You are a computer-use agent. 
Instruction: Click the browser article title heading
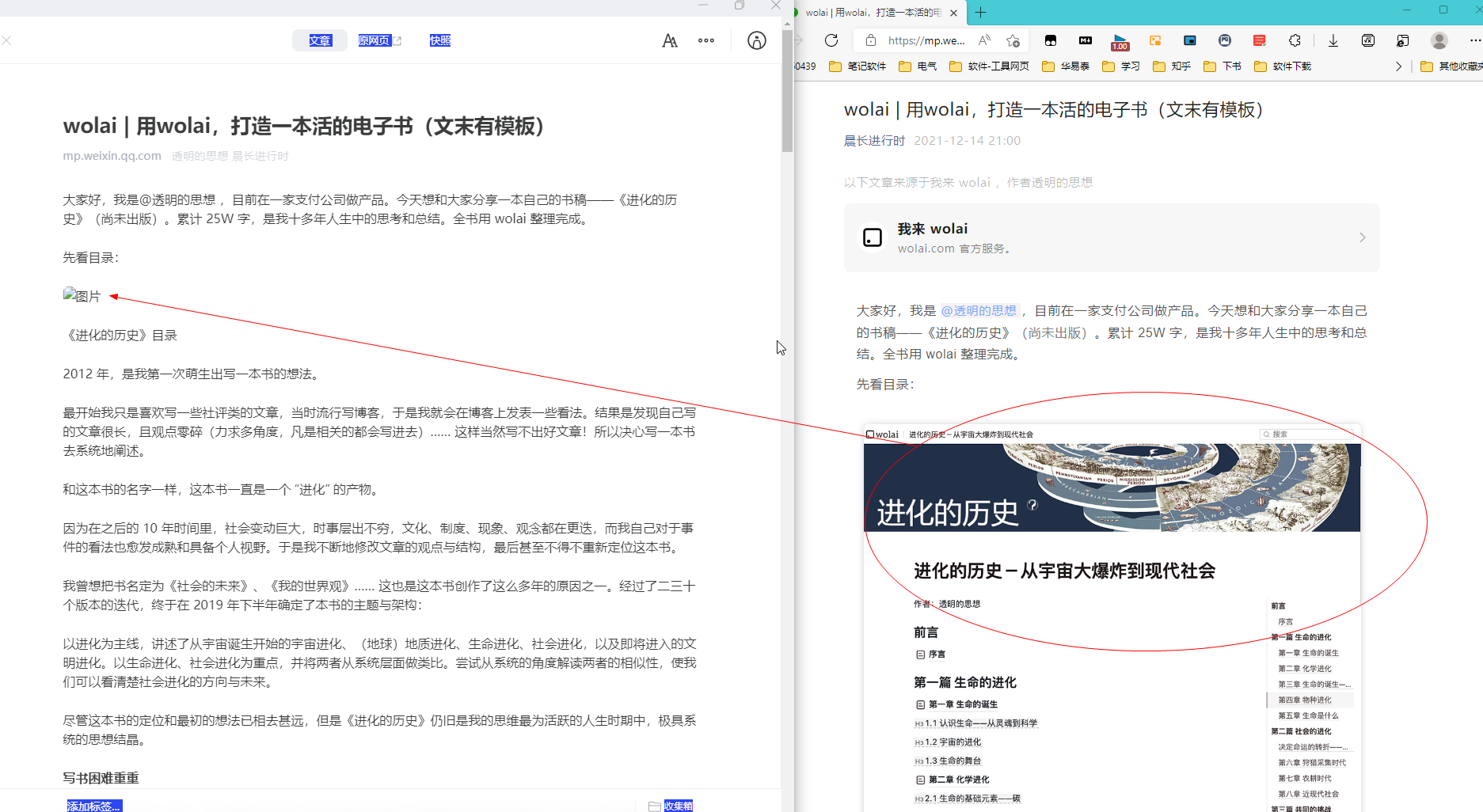click(1053, 110)
